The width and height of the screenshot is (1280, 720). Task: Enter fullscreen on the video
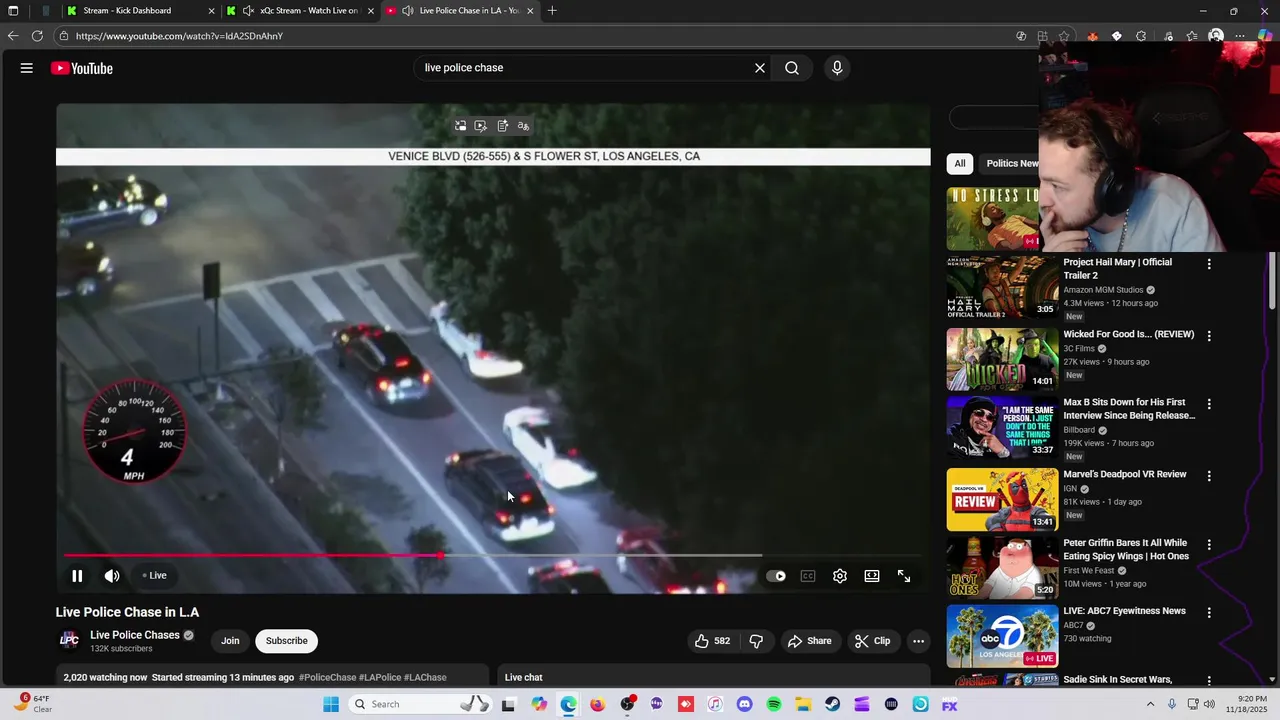[904, 576]
